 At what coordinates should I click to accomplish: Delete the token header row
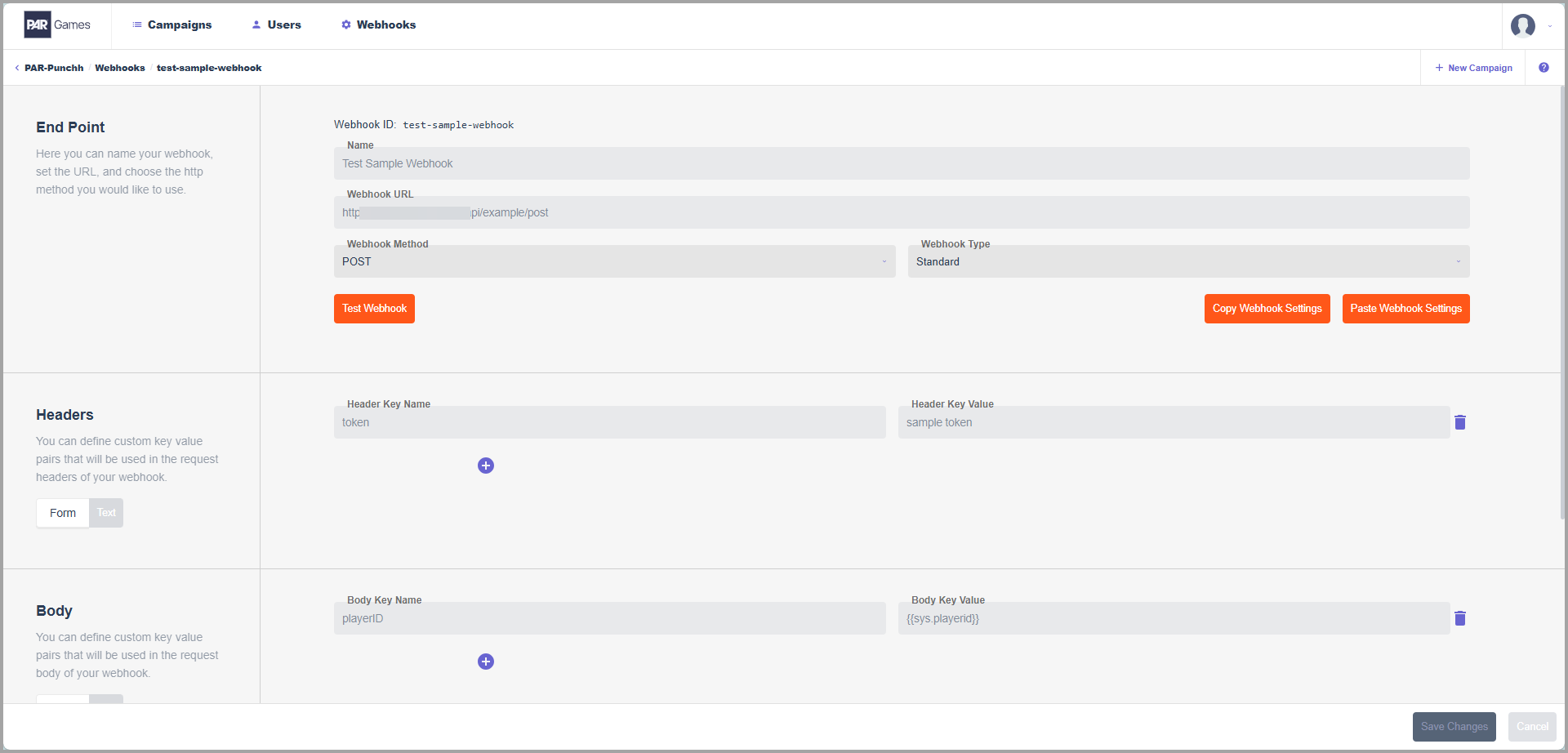[1460, 422]
